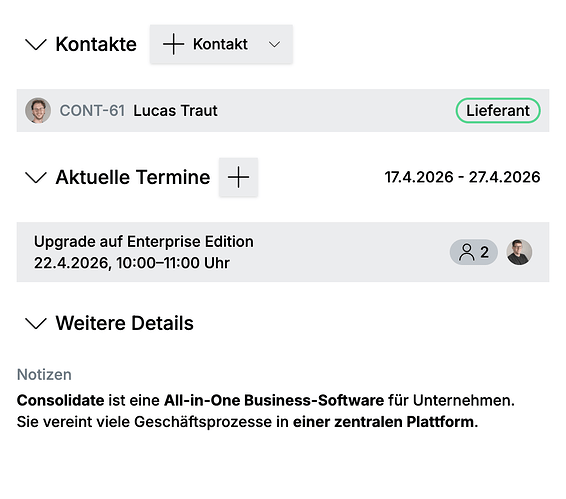Add a new appointment with plus icon
Viewport: 566px width, 499px height.
point(238,177)
